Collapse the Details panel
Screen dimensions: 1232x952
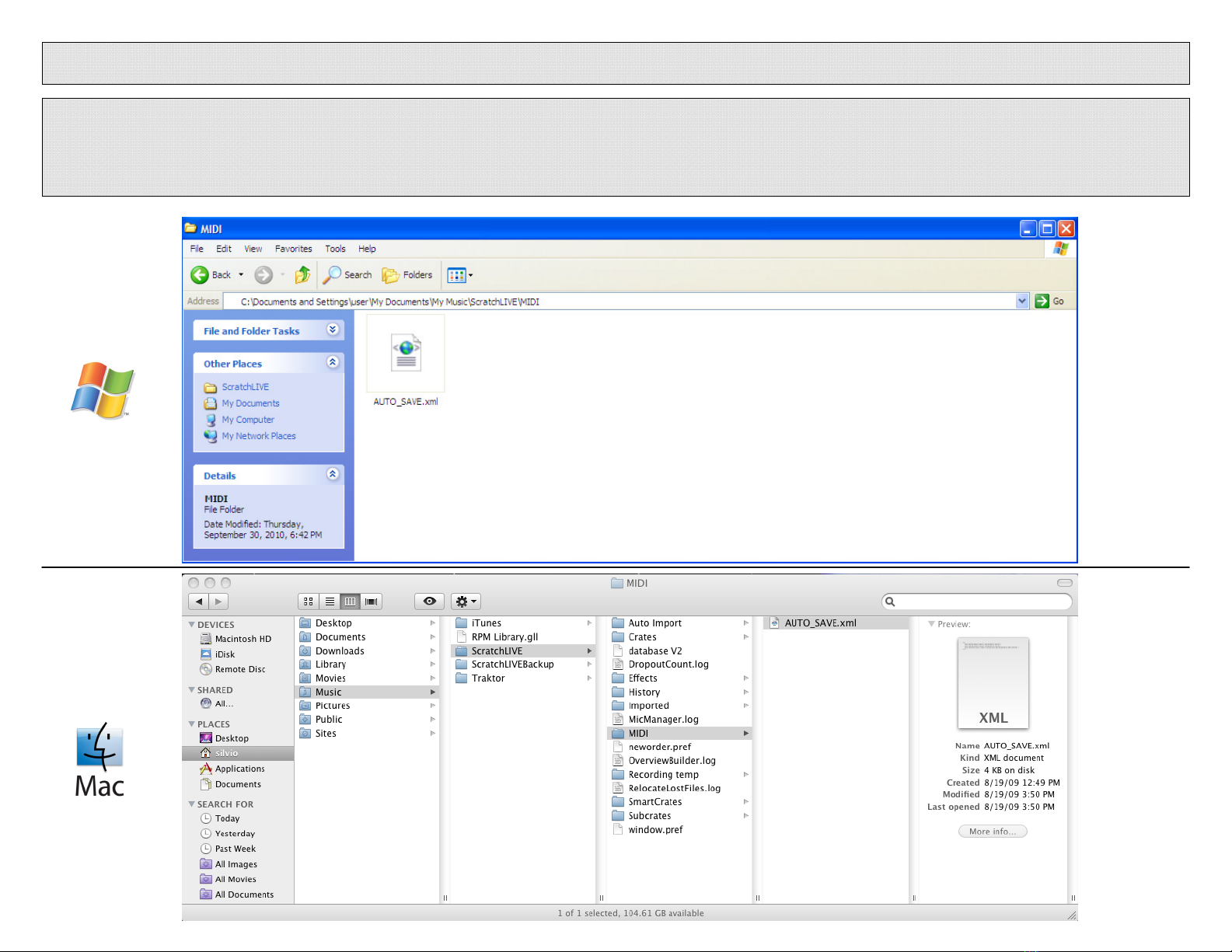333,474
